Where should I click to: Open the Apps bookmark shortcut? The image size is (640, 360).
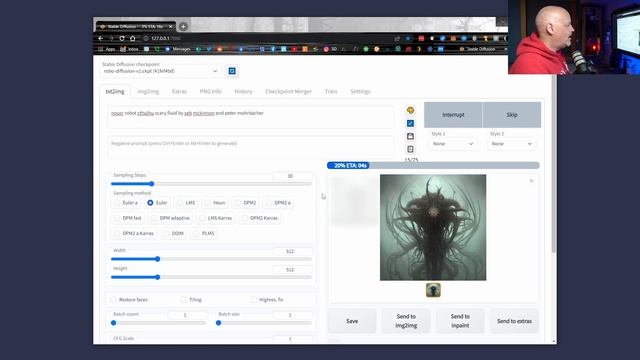click(107, 49)
